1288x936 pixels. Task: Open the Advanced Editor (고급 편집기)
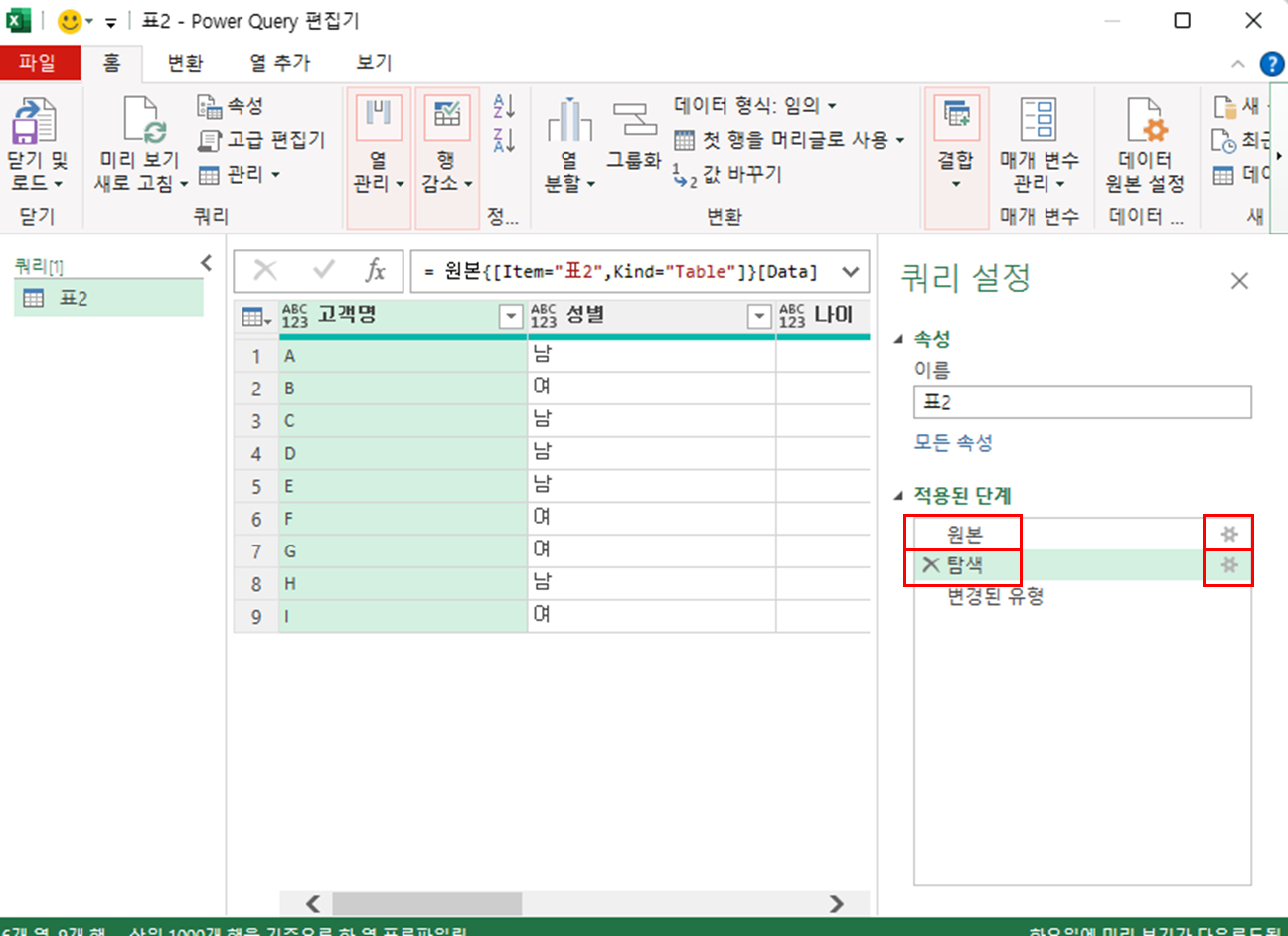(x=261, y=140)
